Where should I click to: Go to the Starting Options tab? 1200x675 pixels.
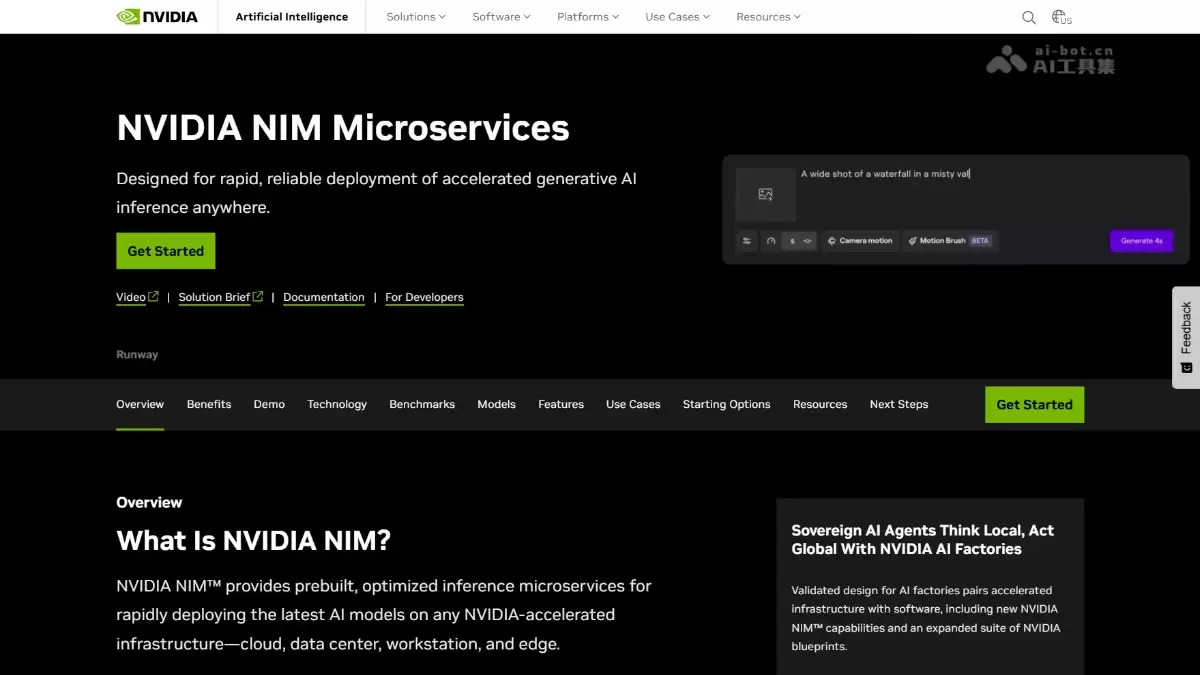coord(726,404)
